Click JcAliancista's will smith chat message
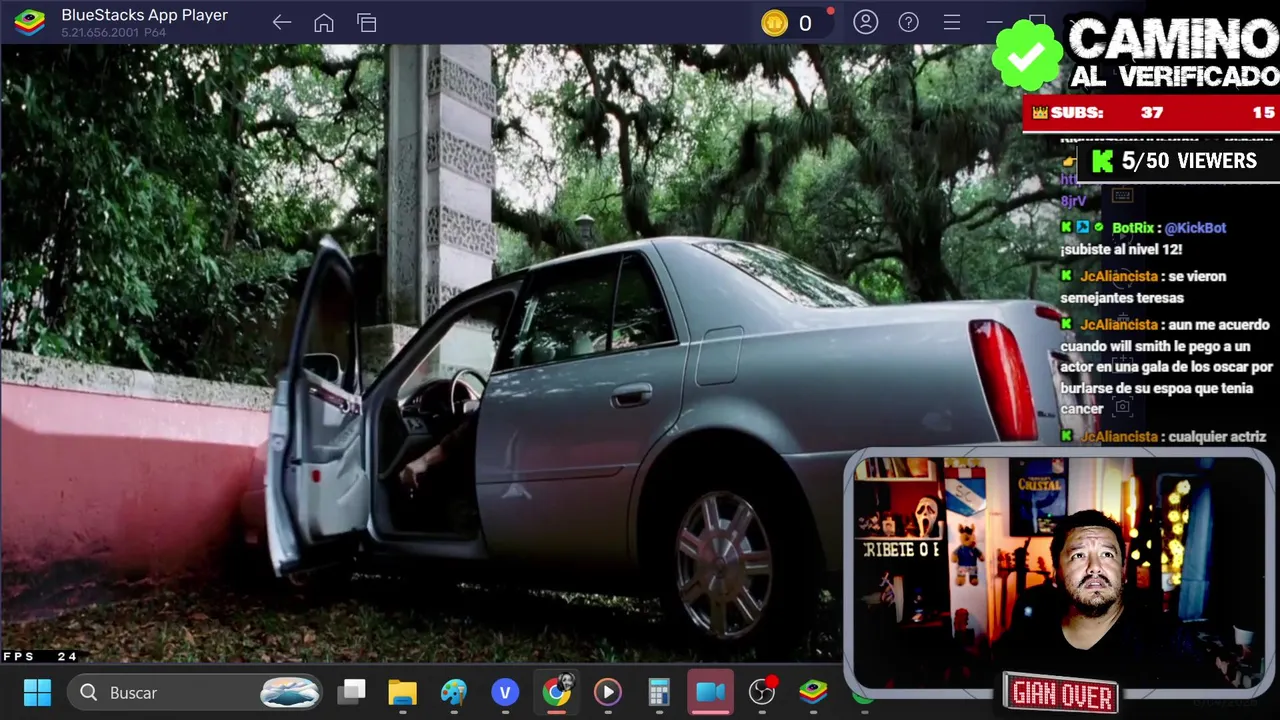The width and height of the screenshot is (1280, 720). 1166,366
